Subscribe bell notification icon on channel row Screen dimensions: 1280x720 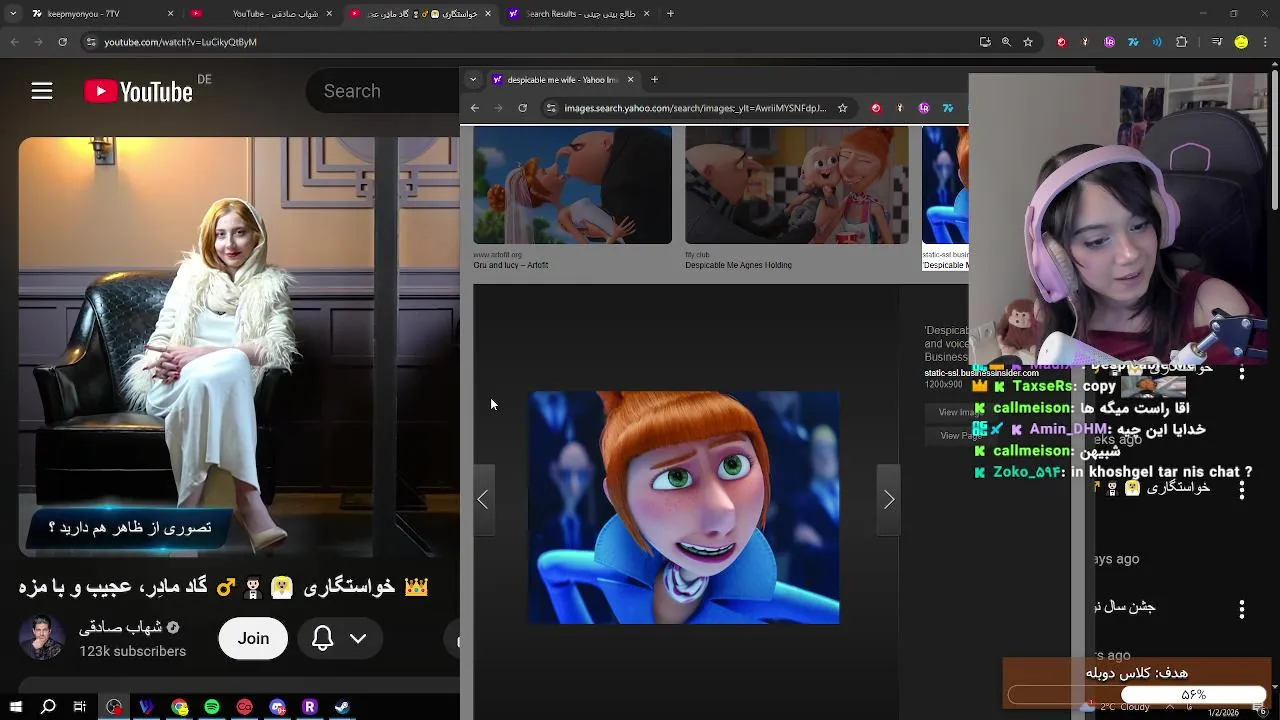(322, 638)
